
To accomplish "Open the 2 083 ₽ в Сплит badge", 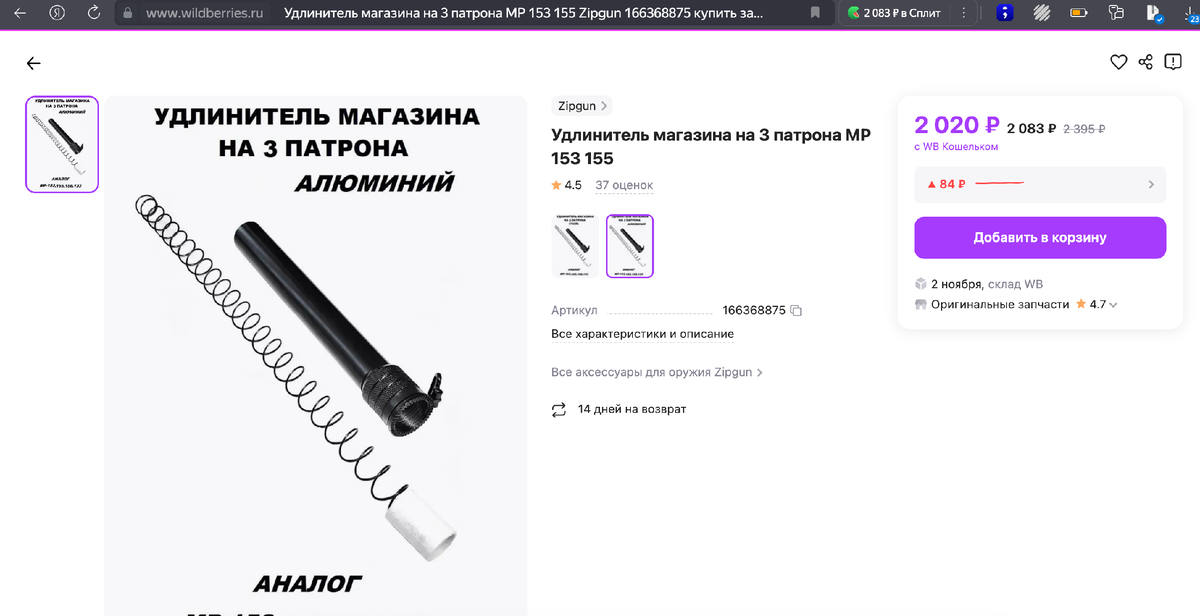I will [x=894, y=13].
